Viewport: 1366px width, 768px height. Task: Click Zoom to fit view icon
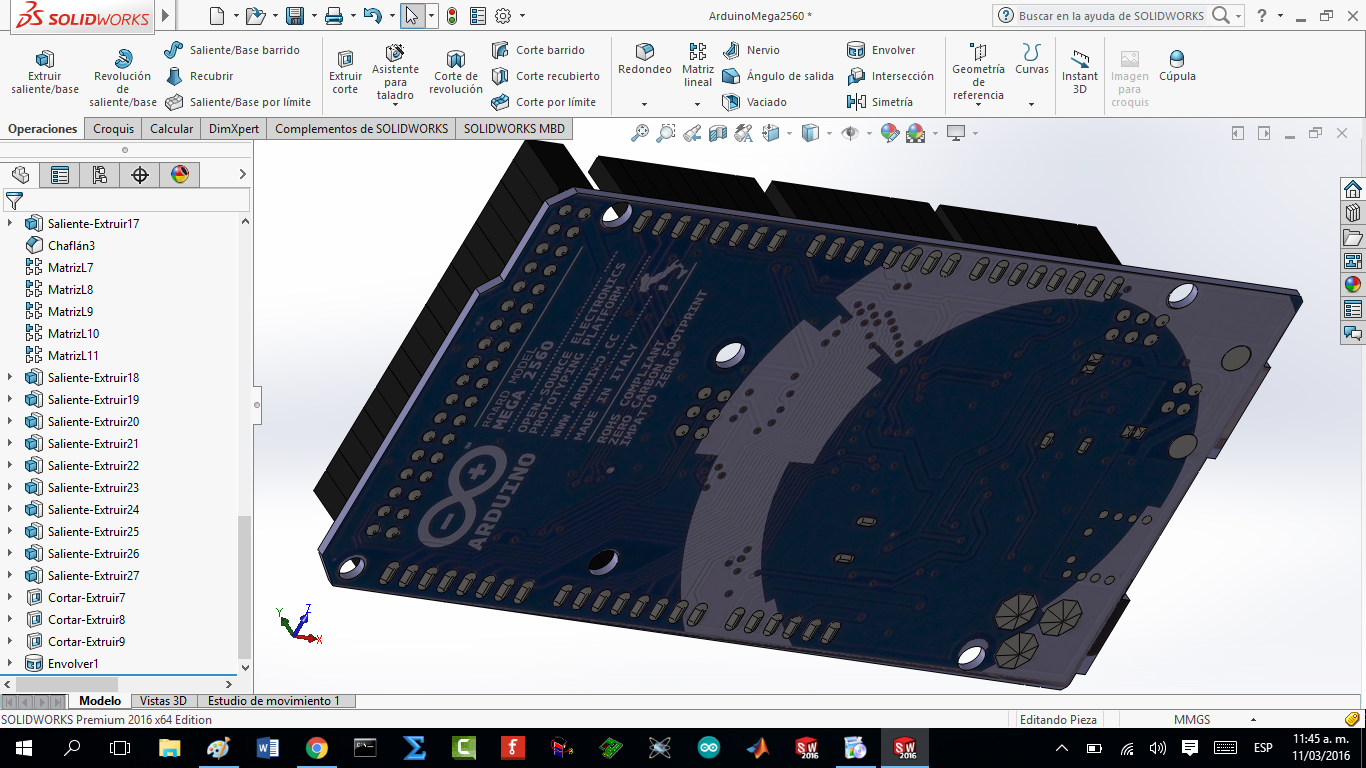tap(640, 133)
